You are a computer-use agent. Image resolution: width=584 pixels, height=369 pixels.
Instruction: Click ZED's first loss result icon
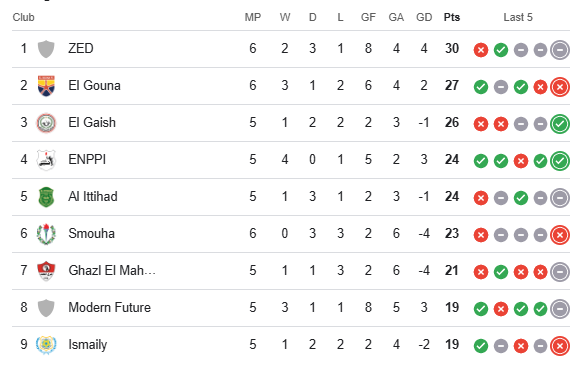point(481,50)
